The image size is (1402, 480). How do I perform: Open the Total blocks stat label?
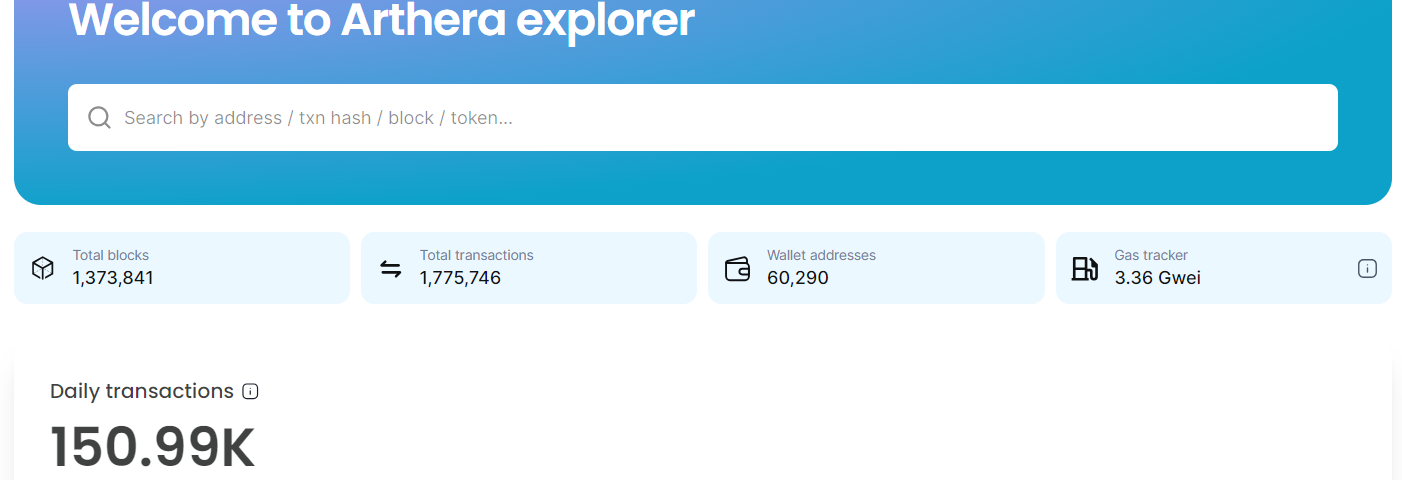[x=111, y=255]
